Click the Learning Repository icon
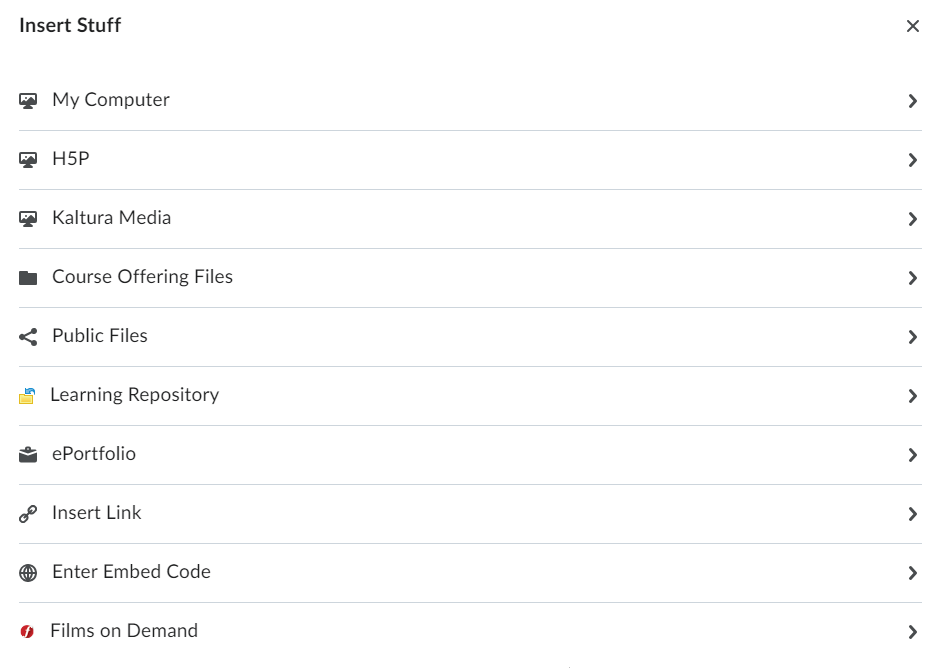937x668 pixels. 27,396
